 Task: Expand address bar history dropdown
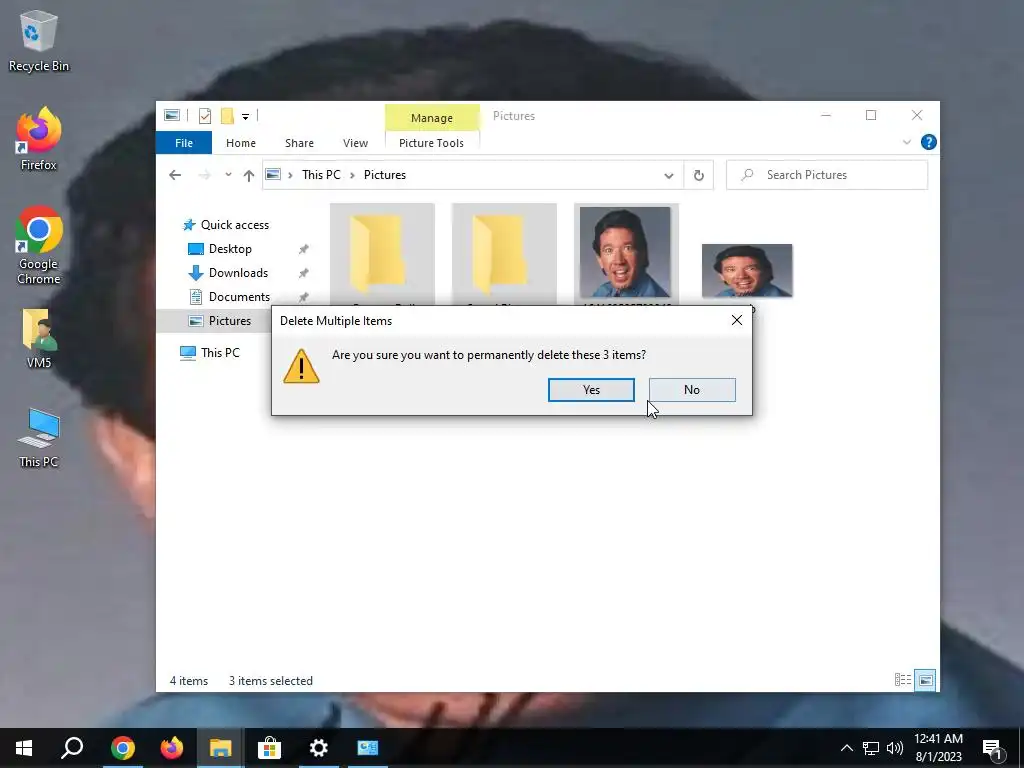[669, 175]
